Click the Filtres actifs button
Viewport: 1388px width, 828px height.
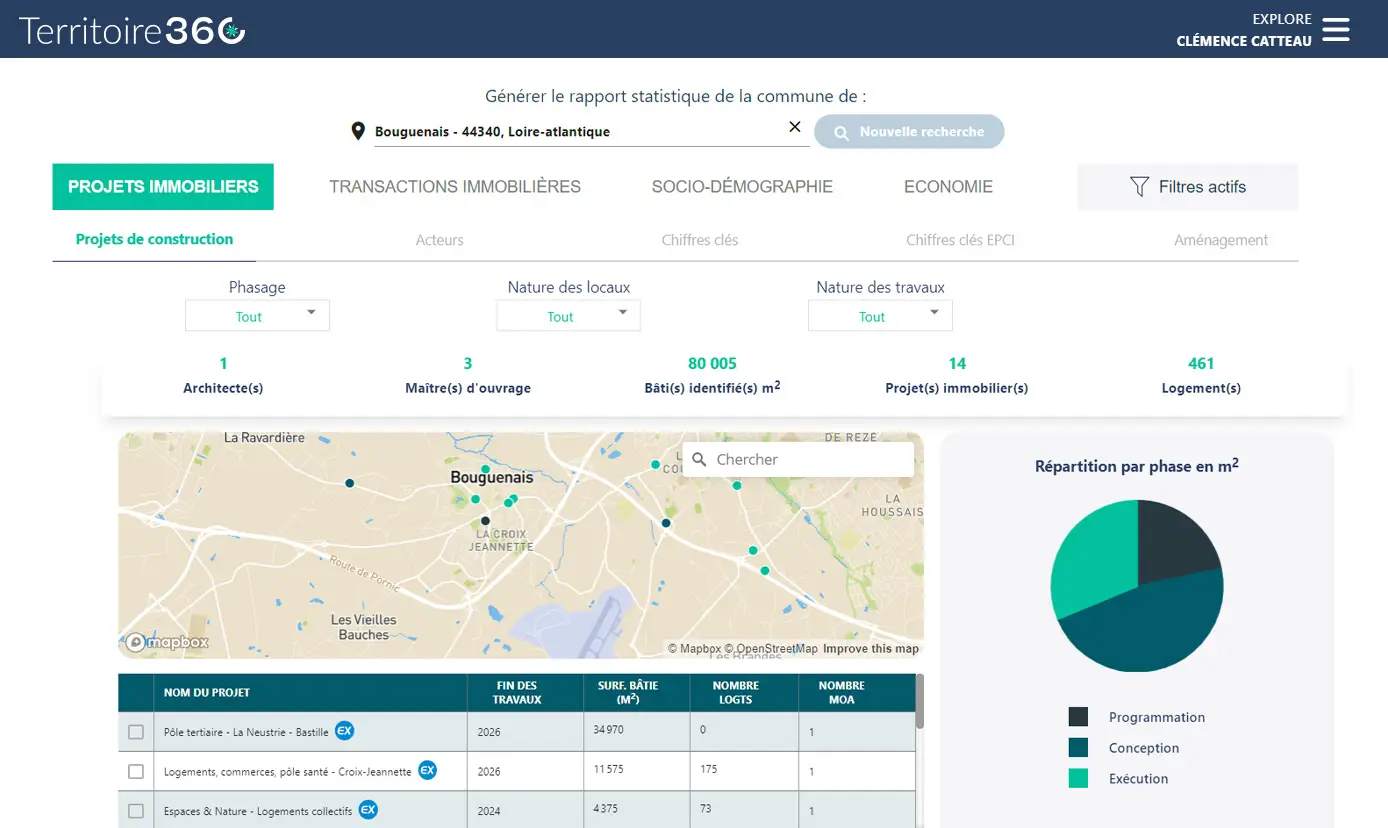[x=1188, y=187]
